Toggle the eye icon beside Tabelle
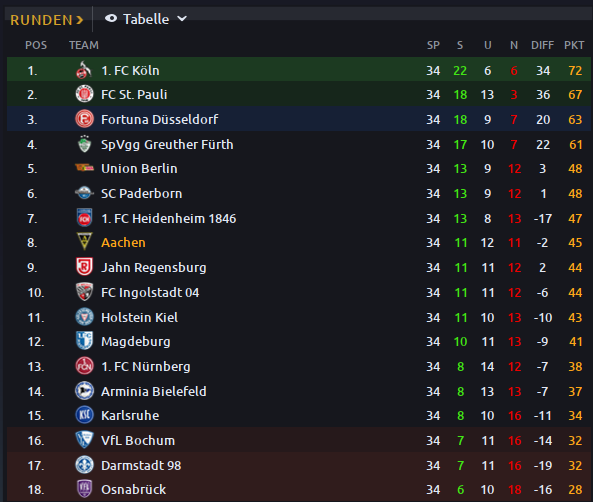The width and height of the screenshot is (593, 502). tap(111, 18)
